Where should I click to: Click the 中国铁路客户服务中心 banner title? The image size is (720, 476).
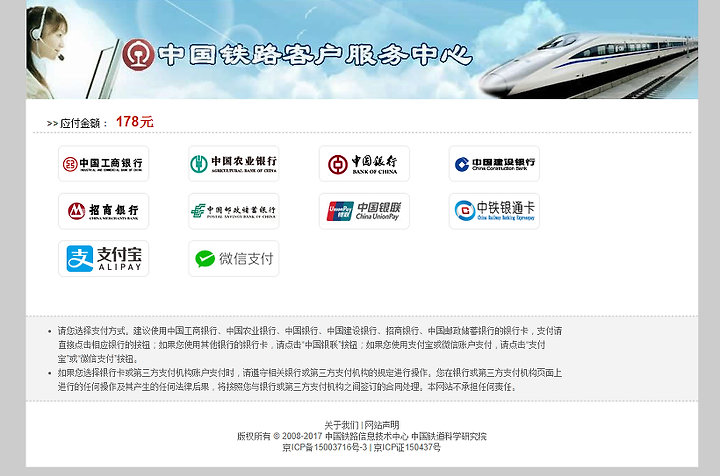point(315,55)
